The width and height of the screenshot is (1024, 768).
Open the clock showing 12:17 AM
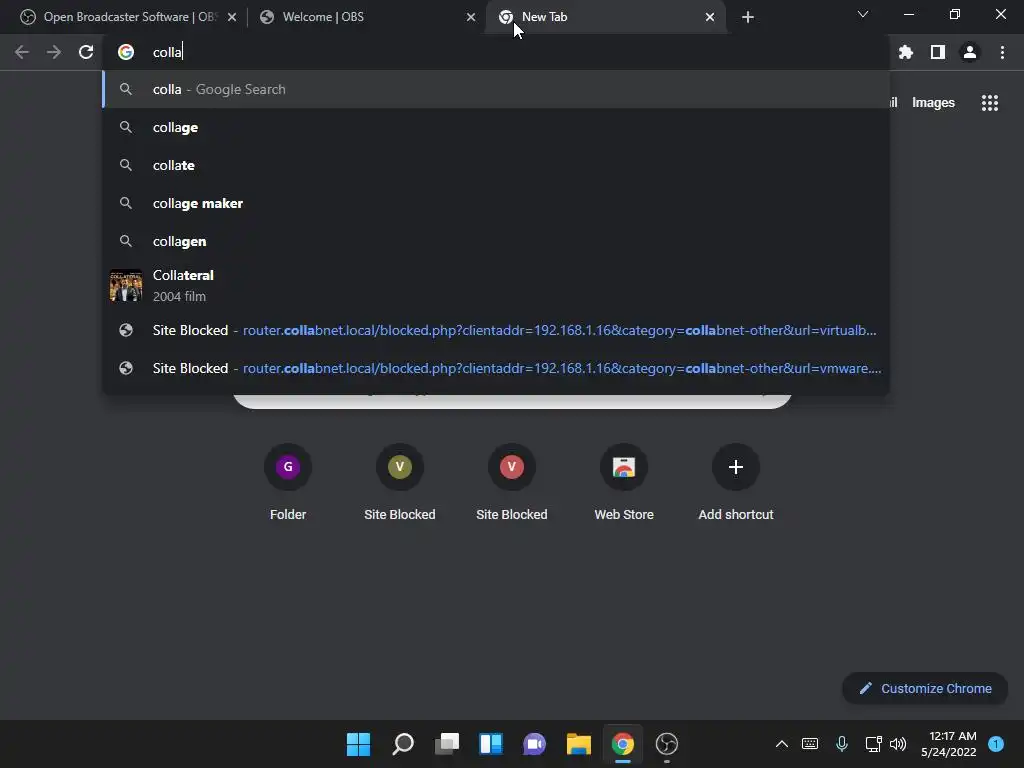949,744
